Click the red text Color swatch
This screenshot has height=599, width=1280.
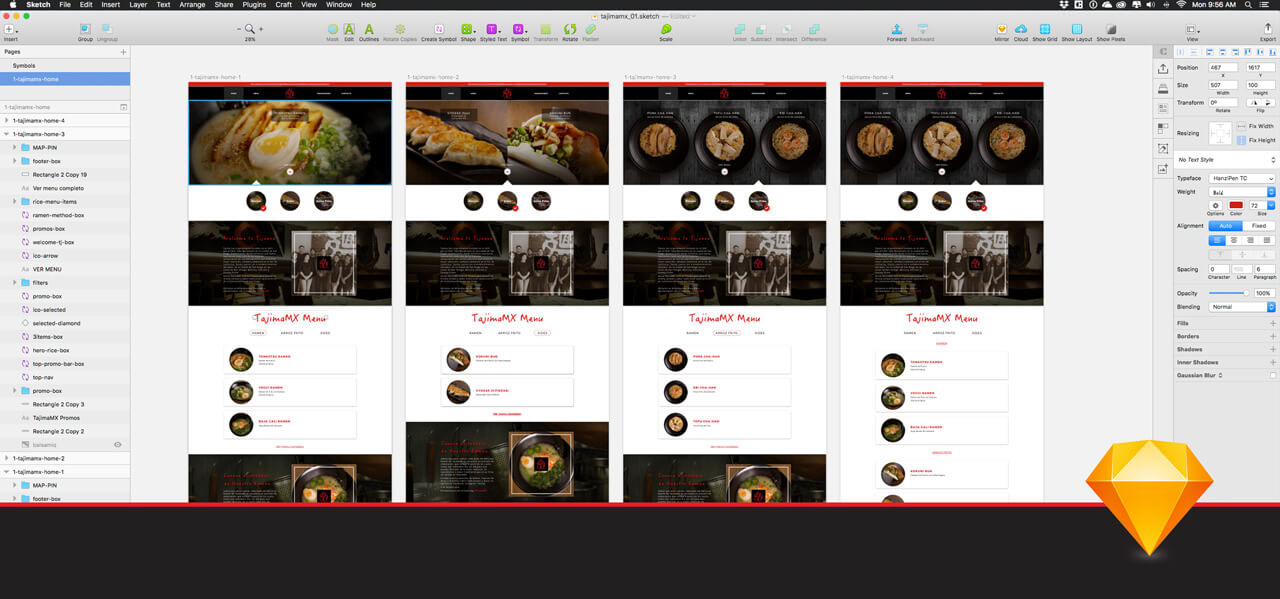coord(1236,205)
